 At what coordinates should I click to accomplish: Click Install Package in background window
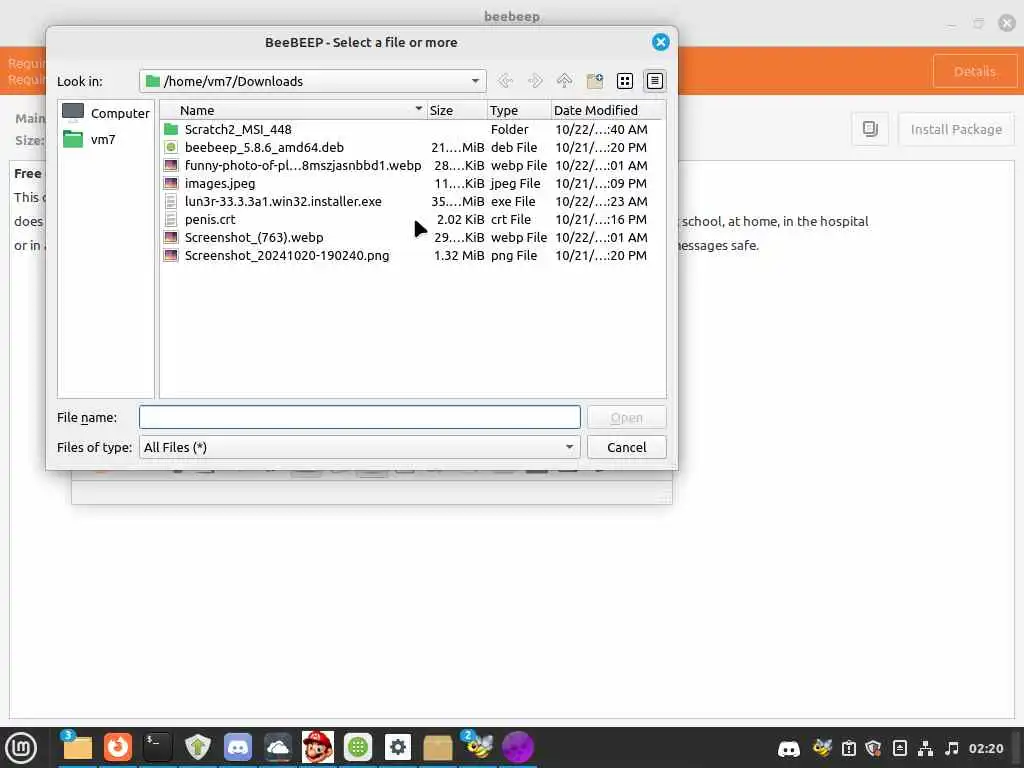point(955,129)
